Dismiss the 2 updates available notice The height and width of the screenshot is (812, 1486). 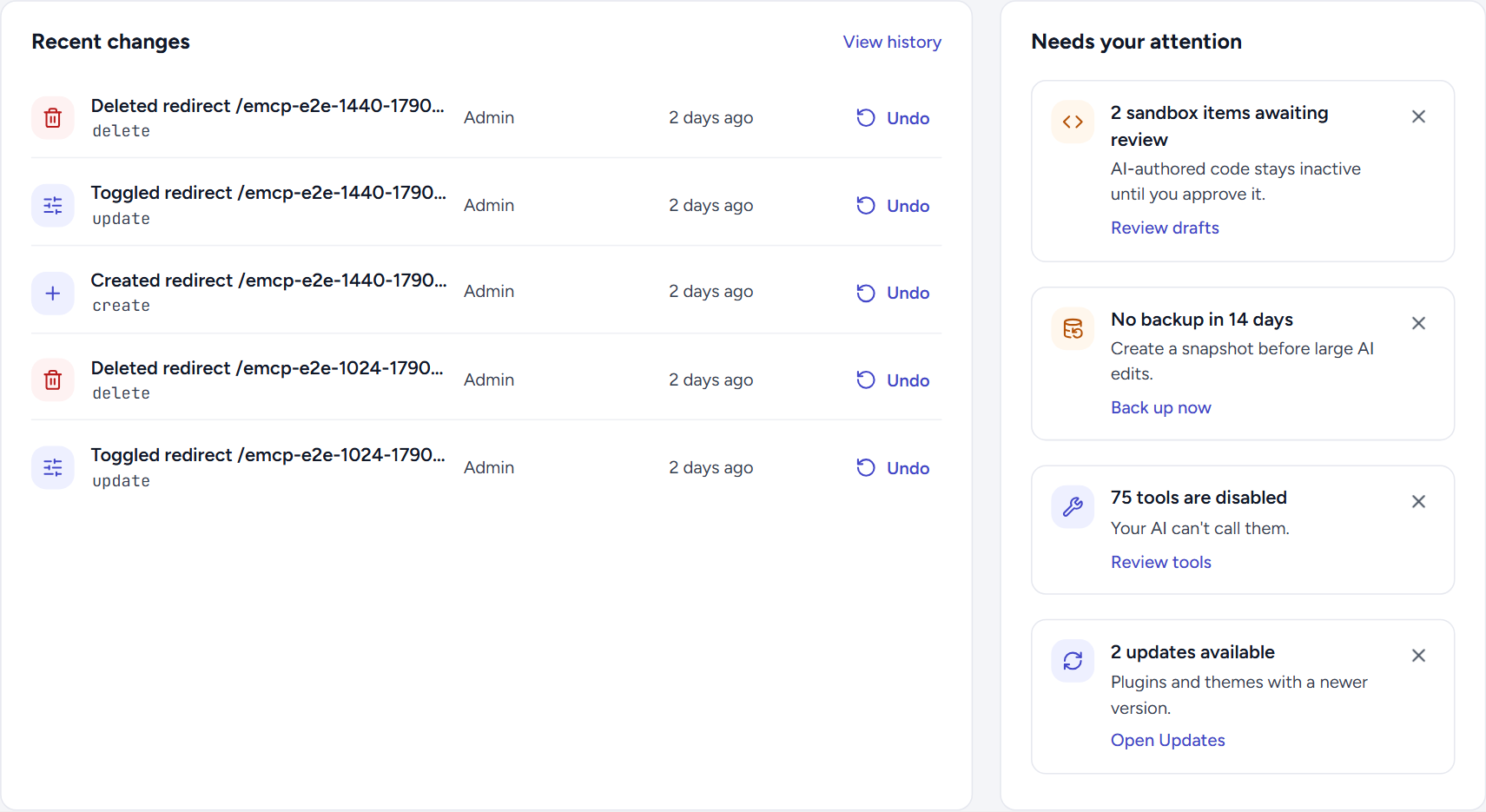(1418, 656)
